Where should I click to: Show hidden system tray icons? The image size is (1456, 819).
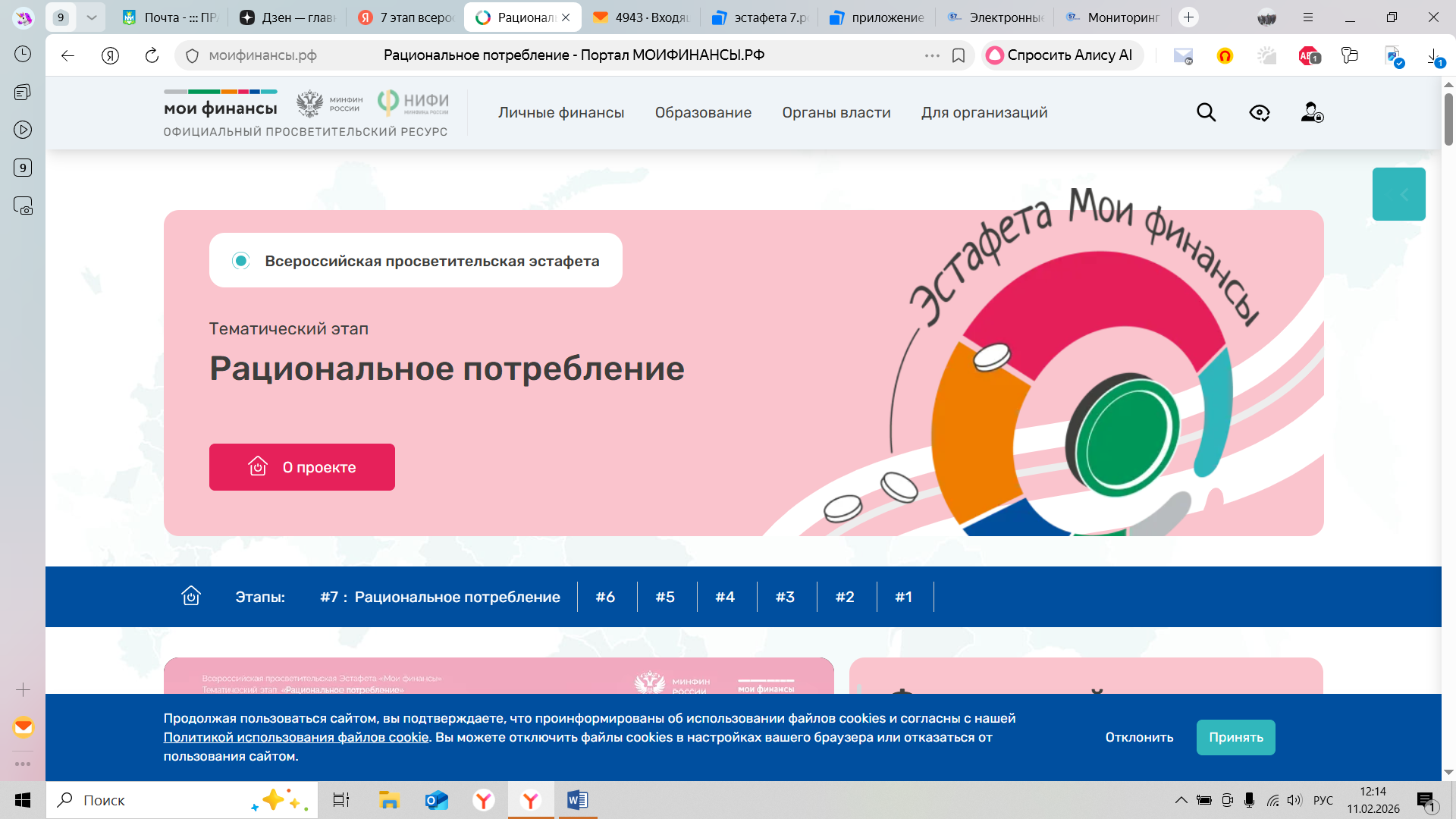coord(1181,800)
